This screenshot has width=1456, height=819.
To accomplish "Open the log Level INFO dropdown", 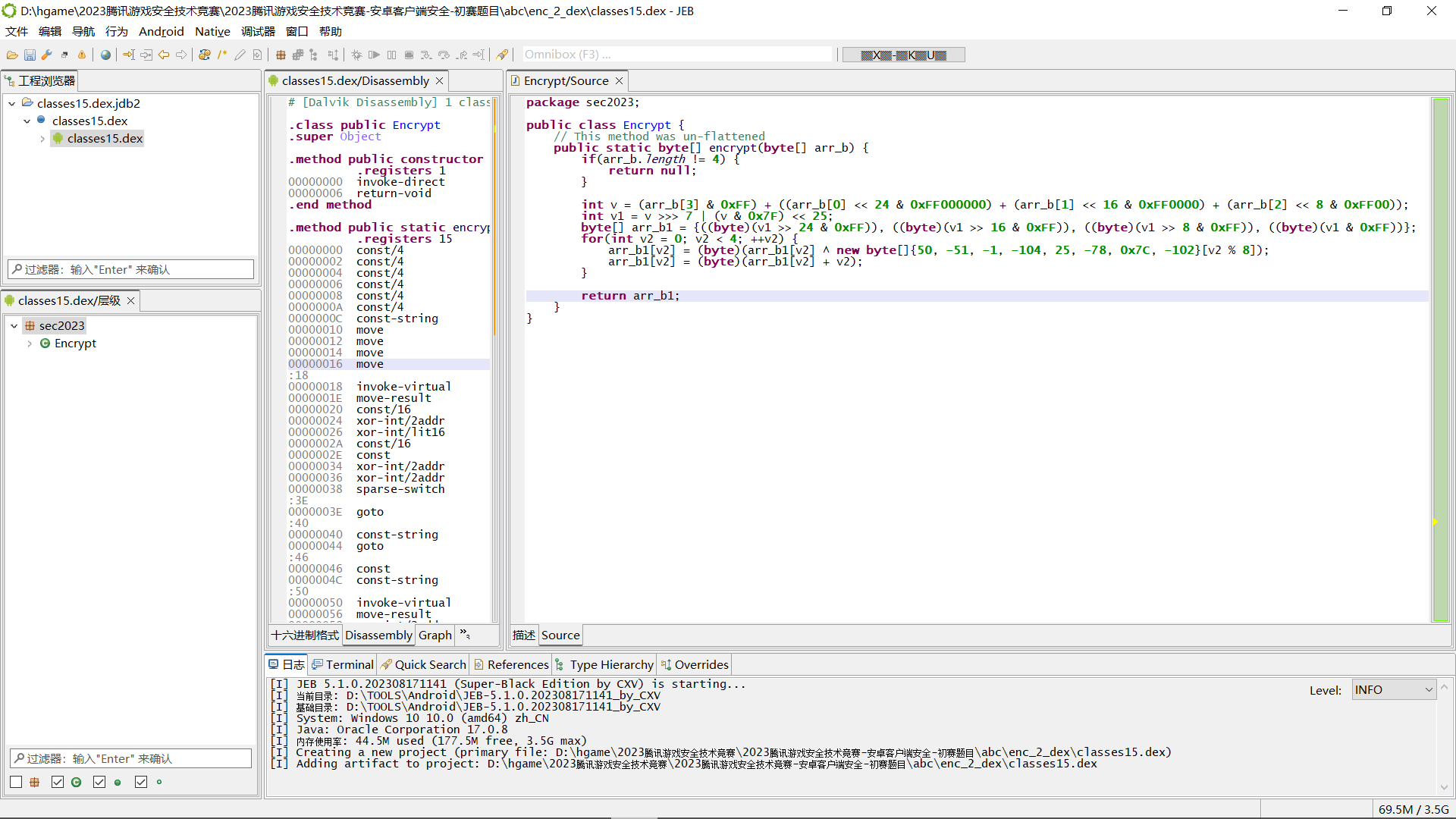I will tap(1394, 690).
